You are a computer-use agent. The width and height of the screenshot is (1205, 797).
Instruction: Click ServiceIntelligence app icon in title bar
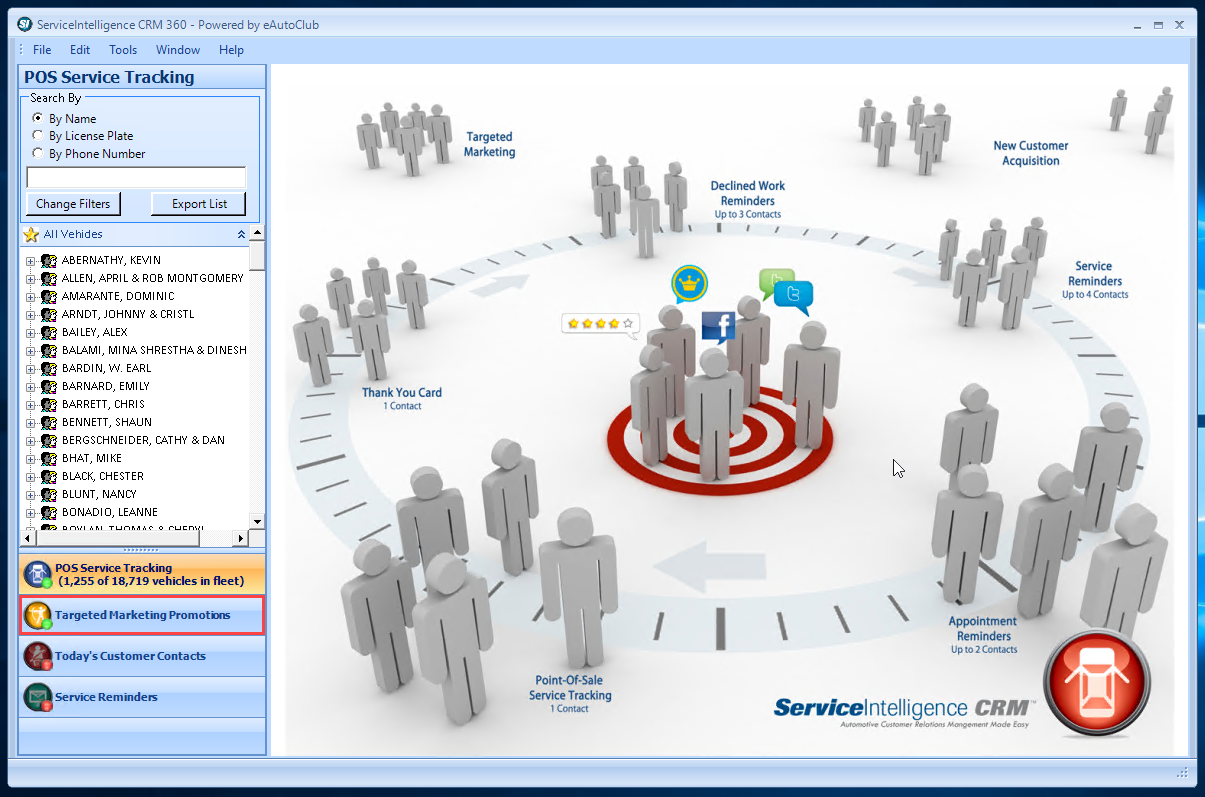25,24
